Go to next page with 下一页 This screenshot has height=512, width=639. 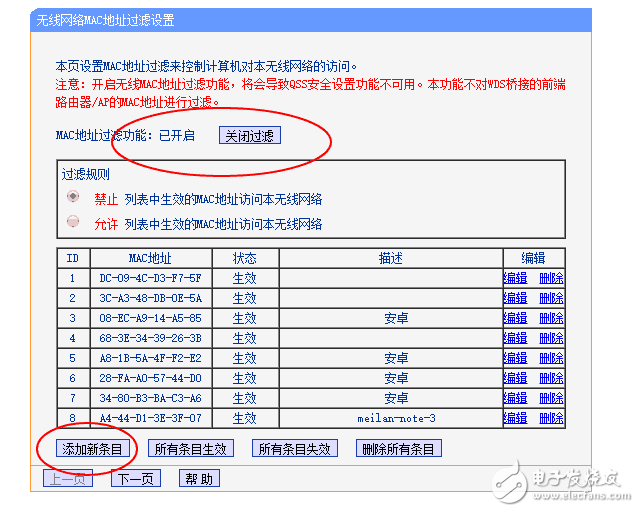click(x=136, y=479)
